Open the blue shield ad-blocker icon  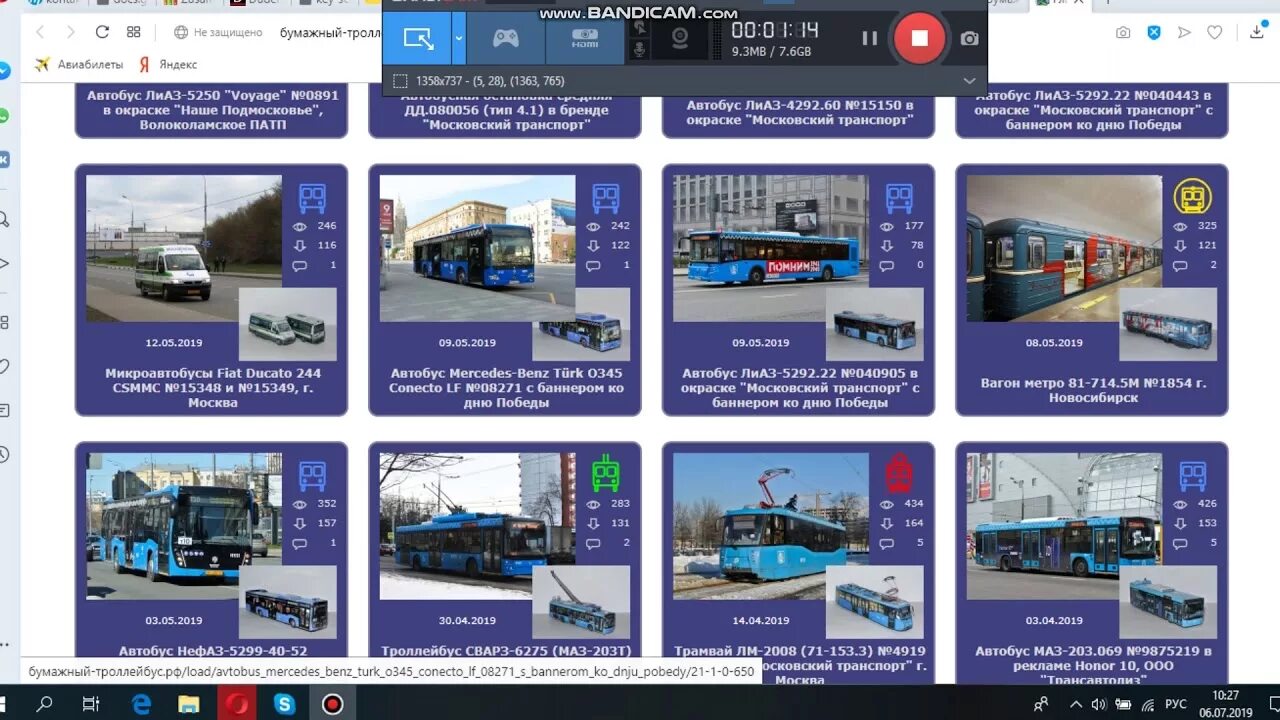[1153, 33]
